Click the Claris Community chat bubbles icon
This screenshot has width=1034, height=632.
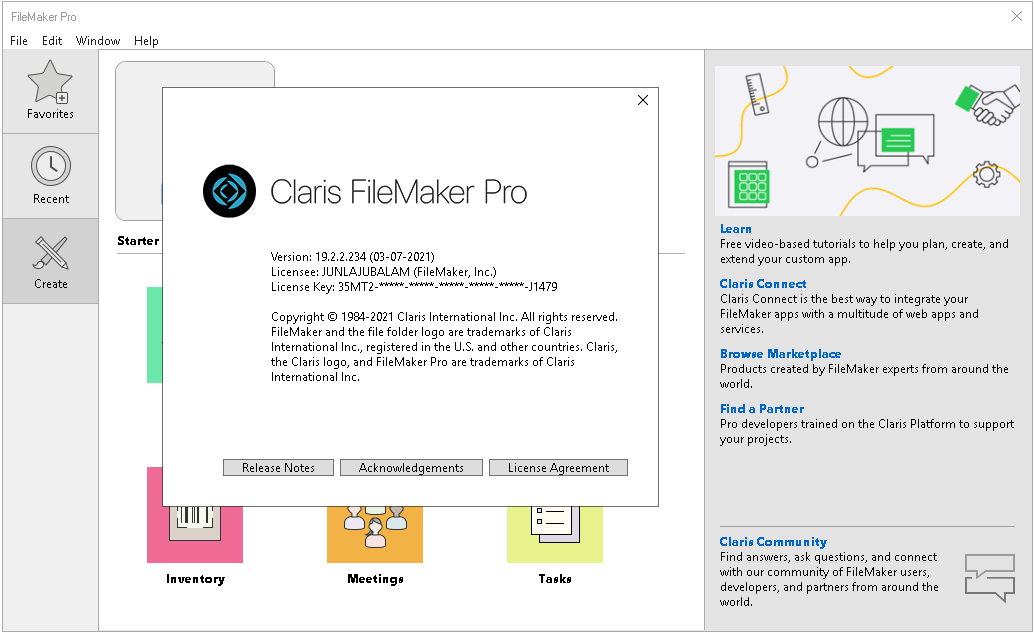(990, 578)
